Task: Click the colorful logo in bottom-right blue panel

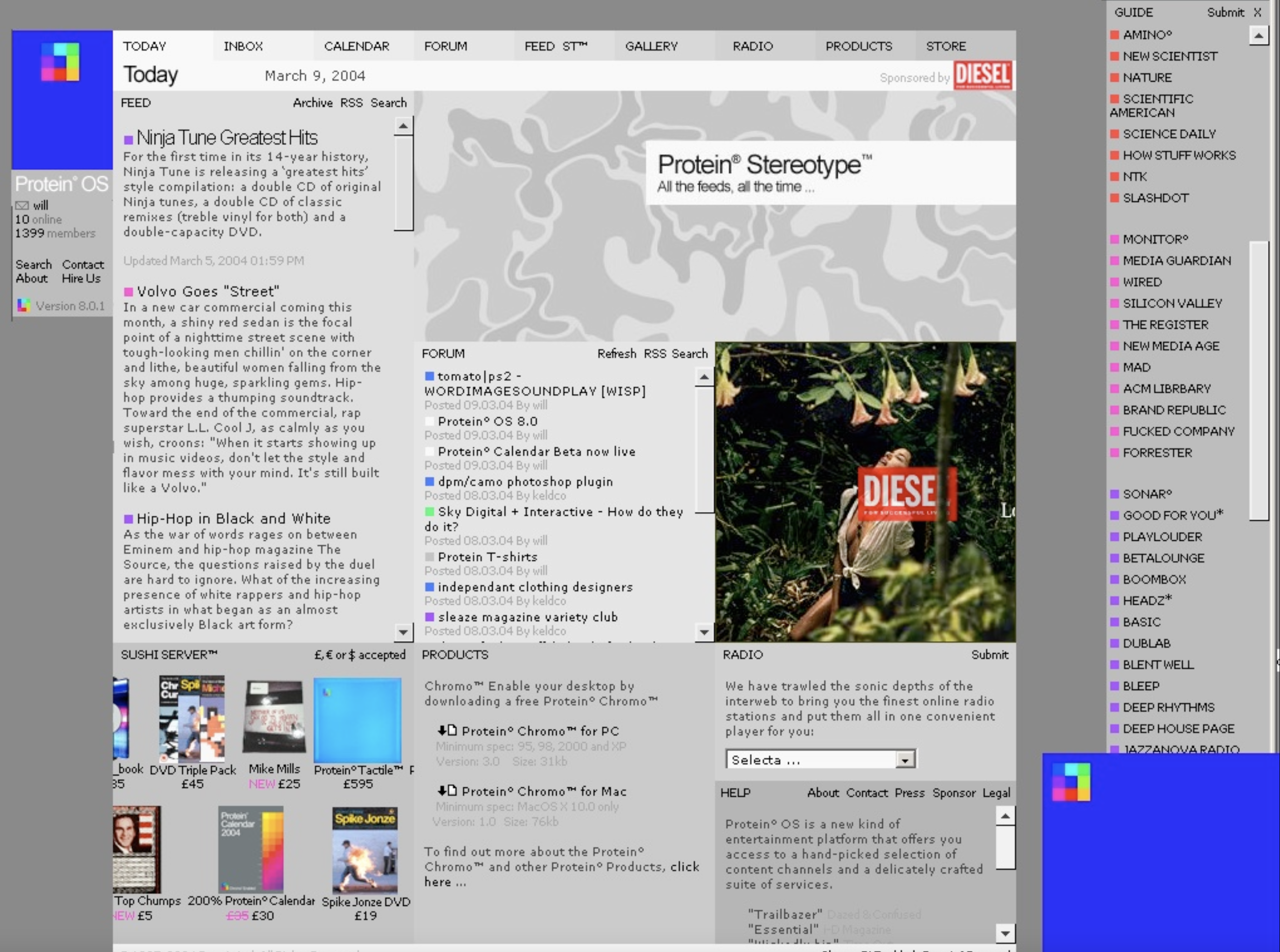Action: pyautogui.click(x=1071, y=782)
